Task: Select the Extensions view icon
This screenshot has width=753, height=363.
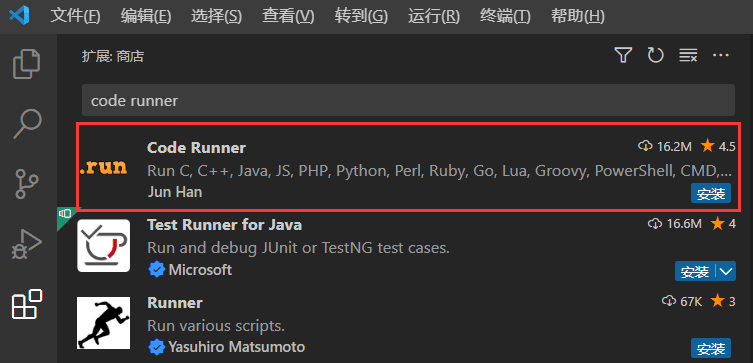Action: coord(27,304)
